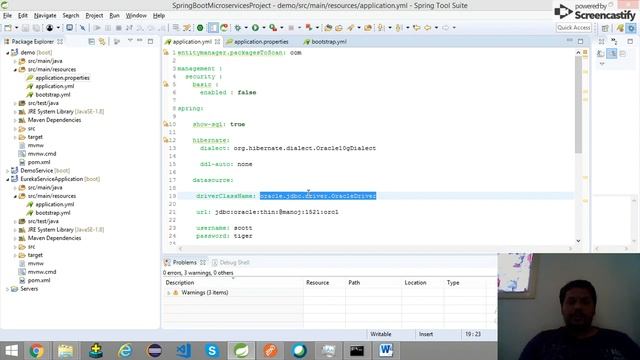
Task: Open the Run button dropdown arrow
Action: tap(263, 28)
